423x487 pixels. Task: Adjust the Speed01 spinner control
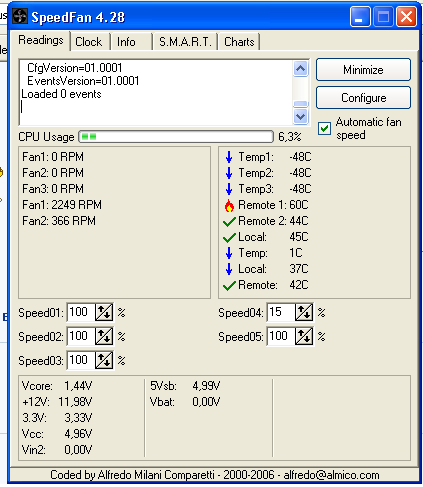(104, 312)
